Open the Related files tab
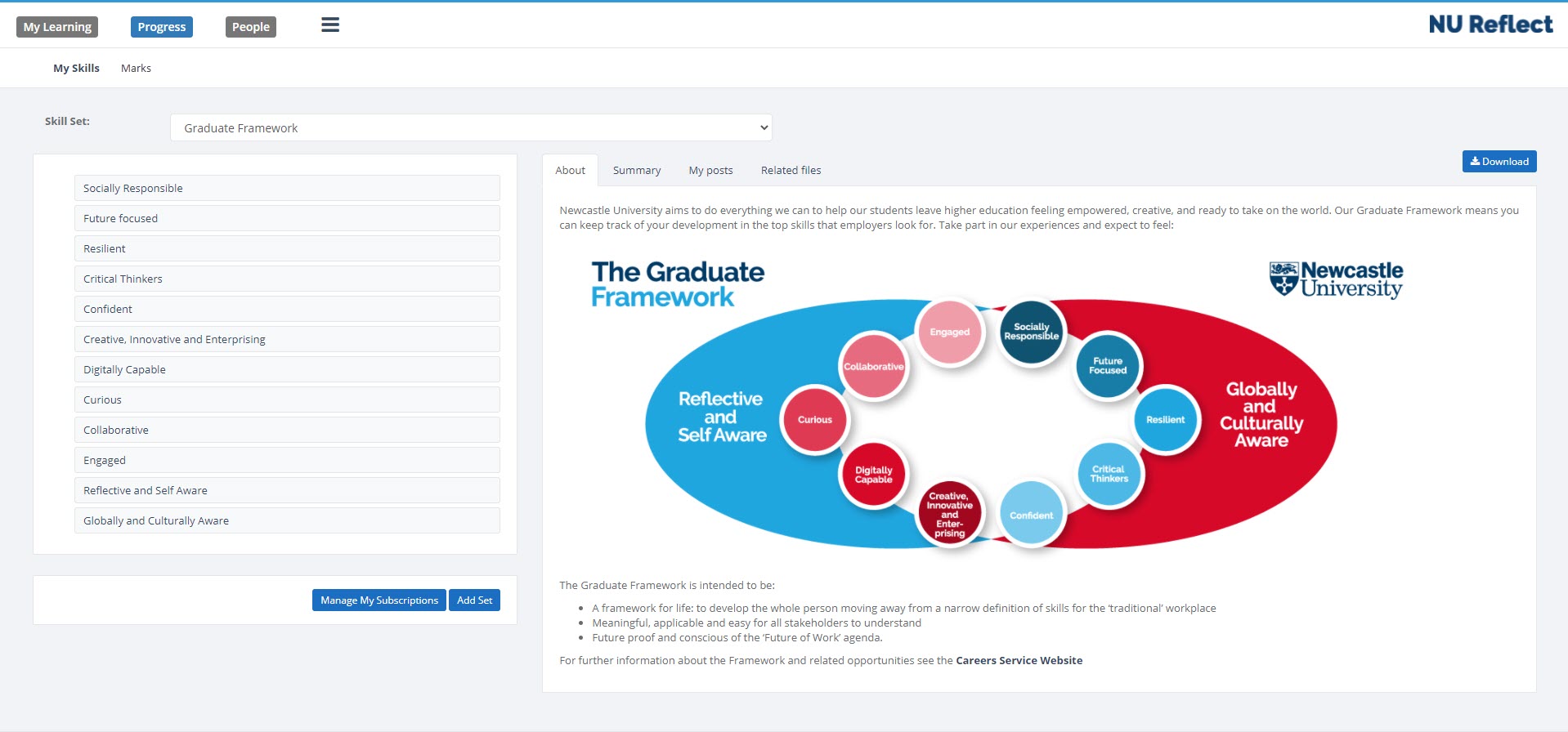 [x=791, y=170]
